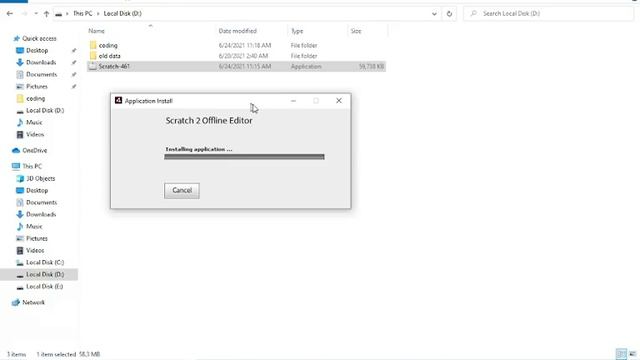Click the 59,738 KB size cell
The height and width of the screenshot is (360, 640).
tap(371, 67)
